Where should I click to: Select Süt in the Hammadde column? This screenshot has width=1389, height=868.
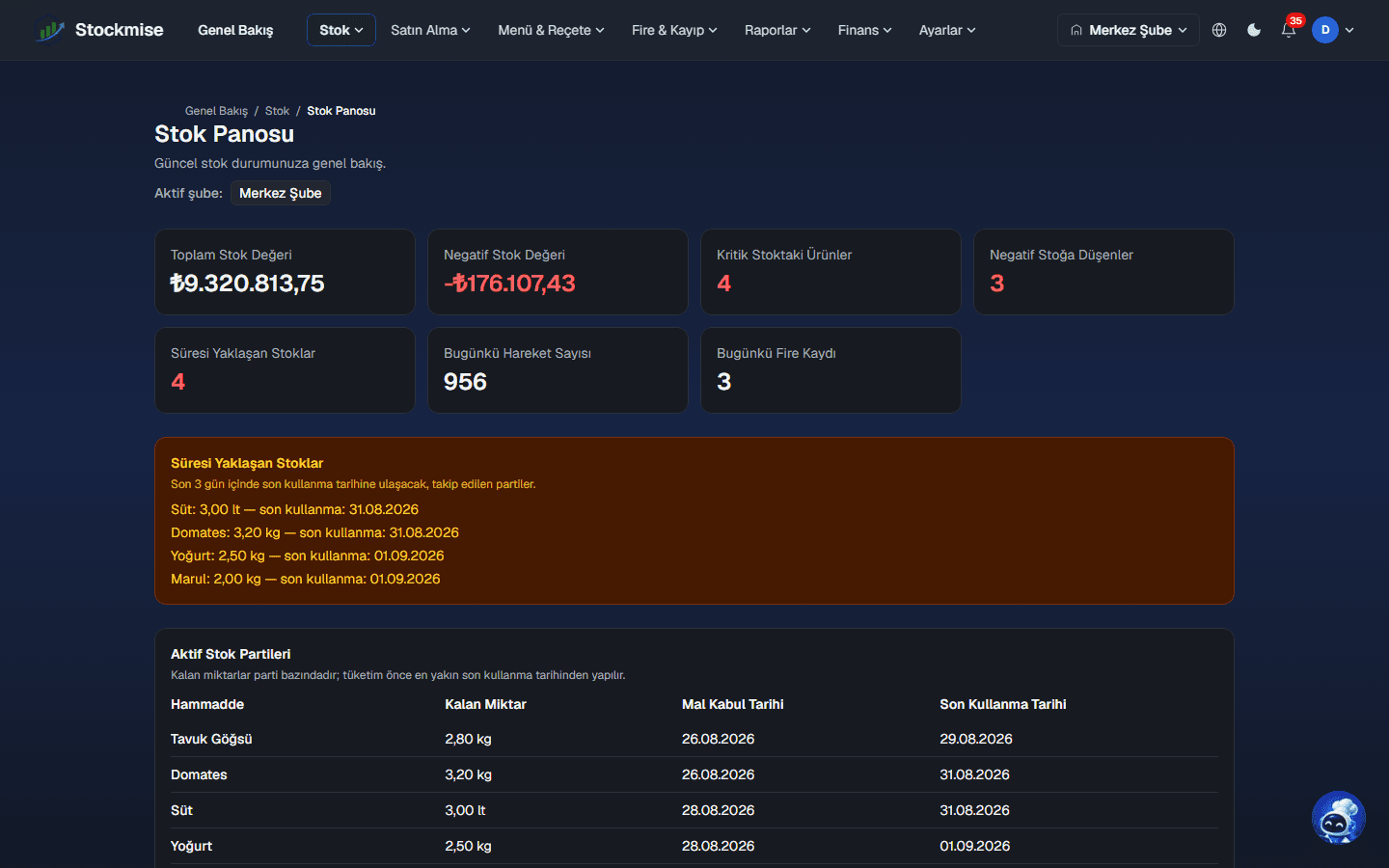(181, 810)
